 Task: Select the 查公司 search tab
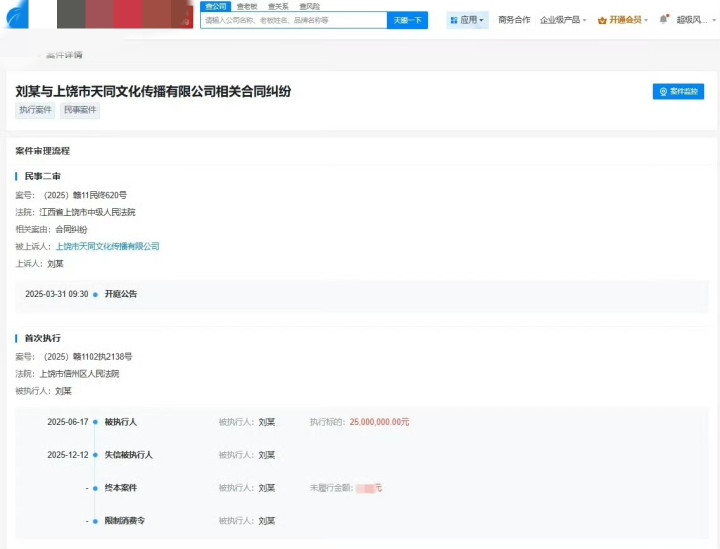click(x=216, y=6)
